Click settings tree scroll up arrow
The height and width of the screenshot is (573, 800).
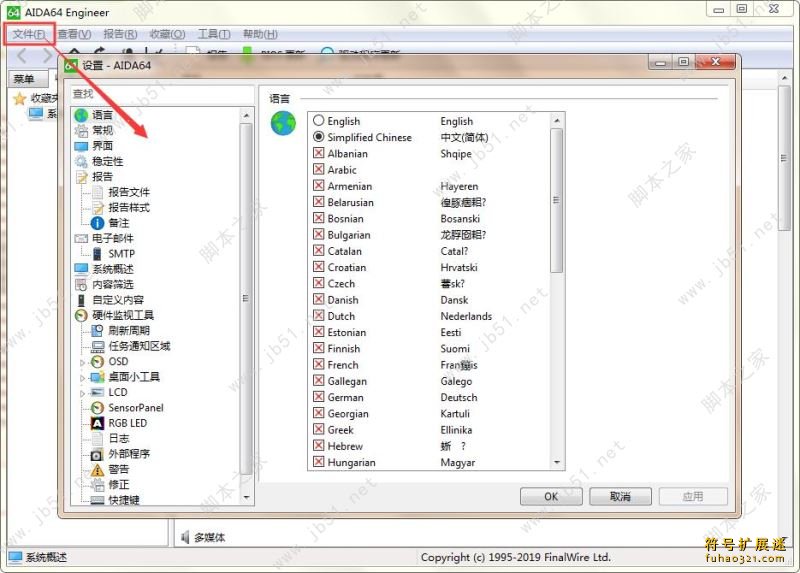[x=246, y=116]
